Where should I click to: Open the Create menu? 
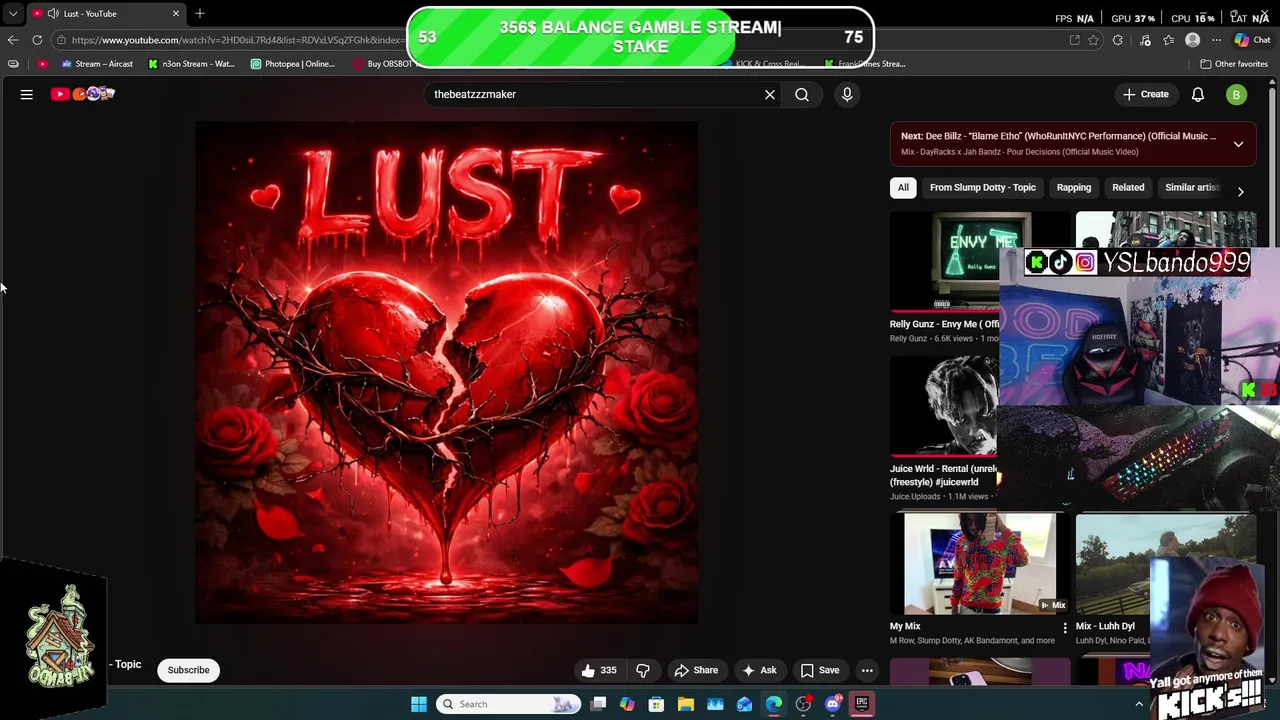[x=1145, y=94]
